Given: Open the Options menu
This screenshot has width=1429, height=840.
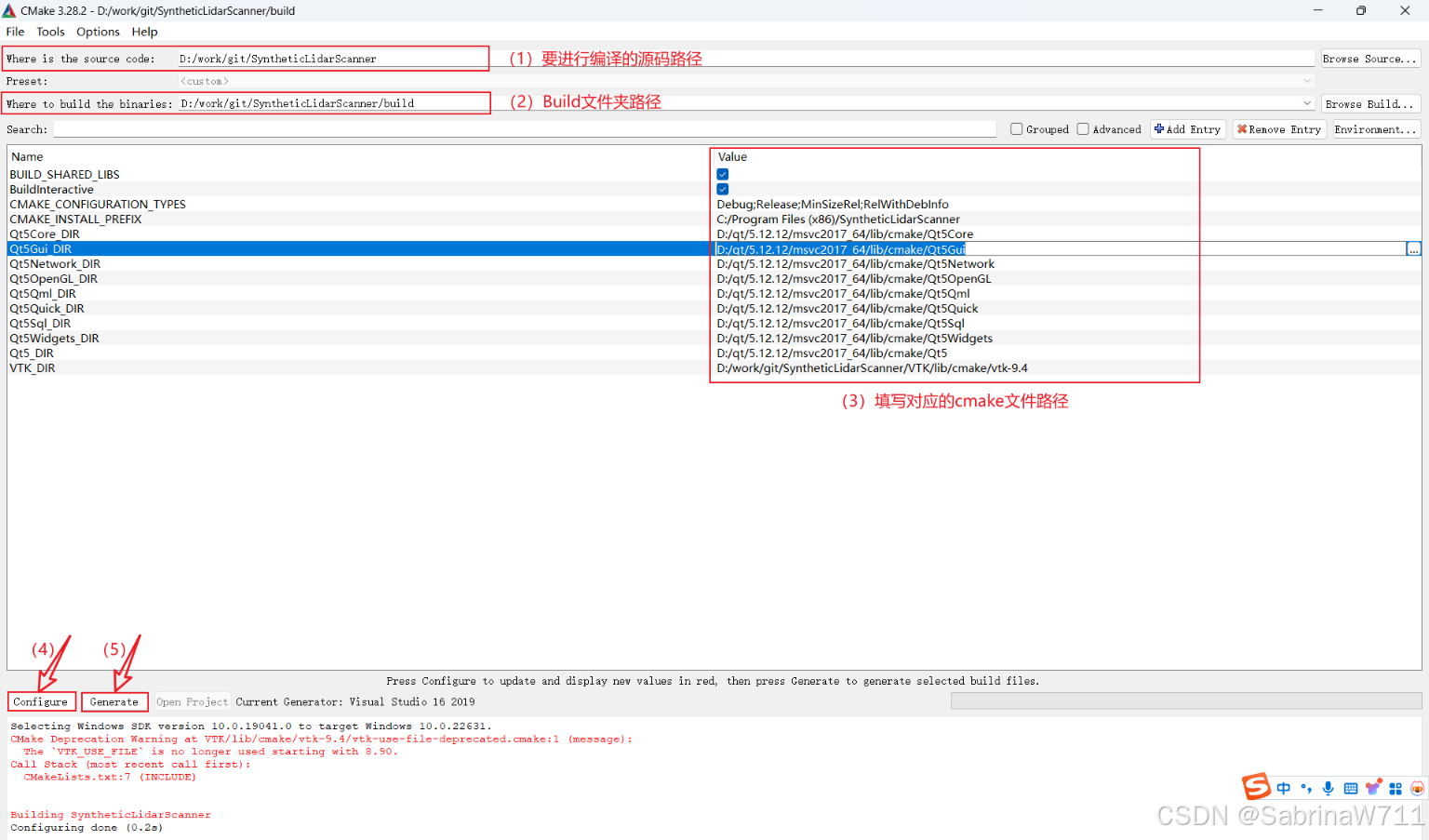Looking at the screenshot, I should point(98,31).
